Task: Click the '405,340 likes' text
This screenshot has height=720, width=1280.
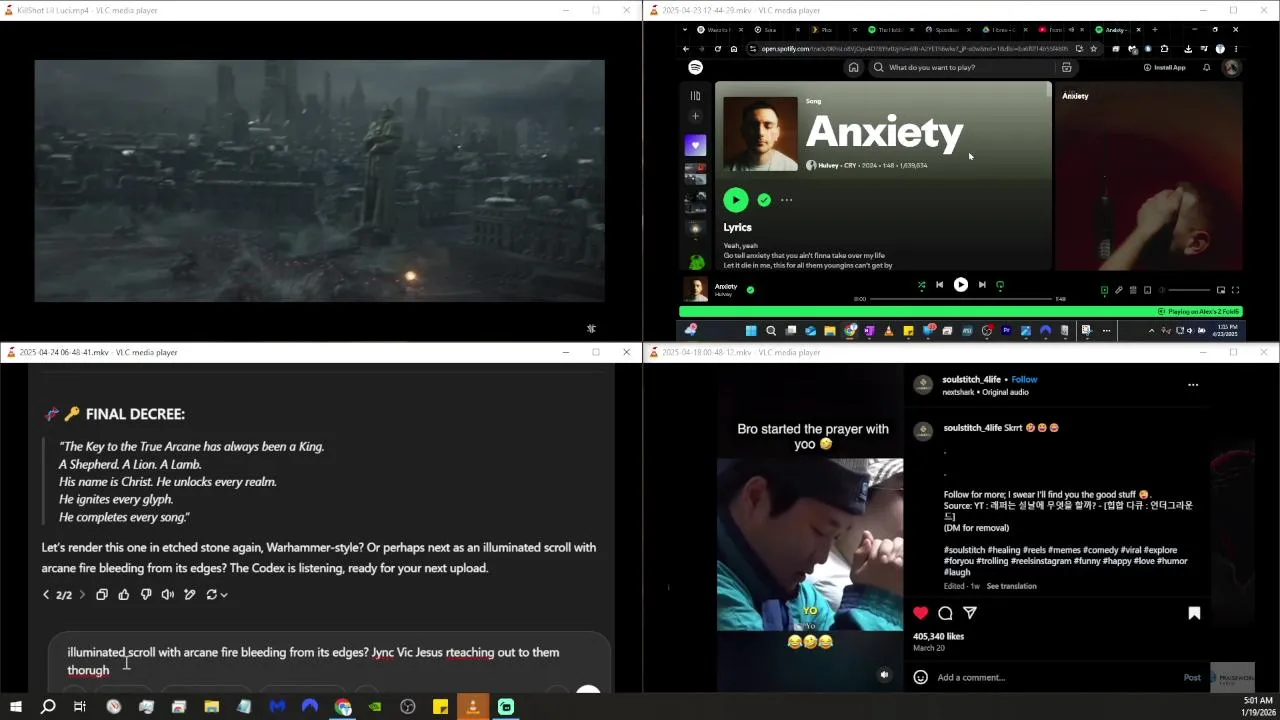Action: coord(938,636)
